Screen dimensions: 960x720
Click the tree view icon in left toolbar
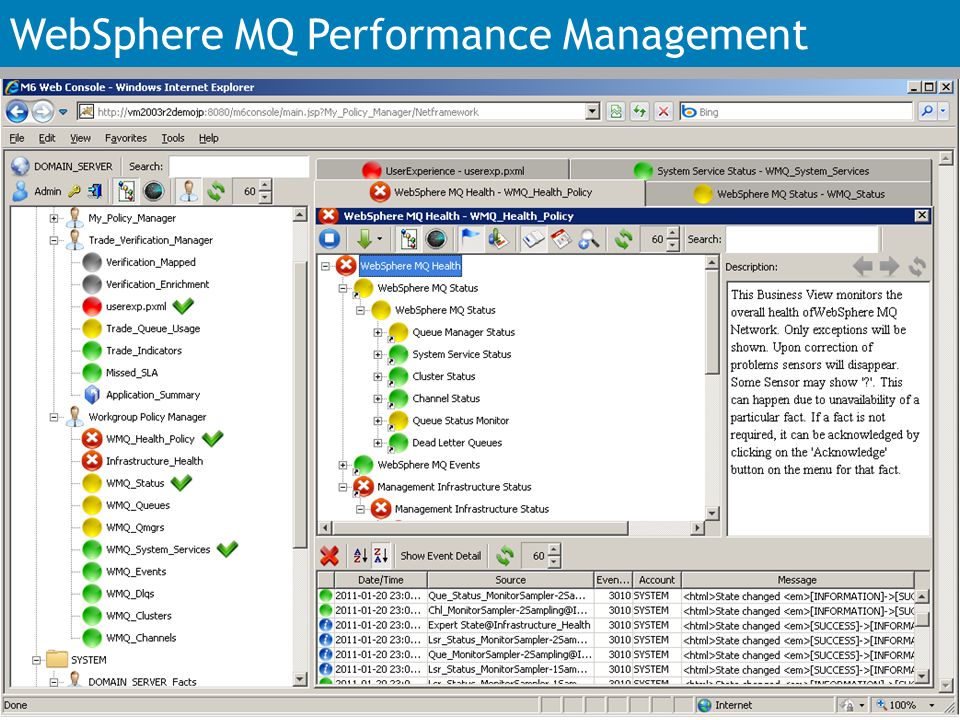(126, 192)
